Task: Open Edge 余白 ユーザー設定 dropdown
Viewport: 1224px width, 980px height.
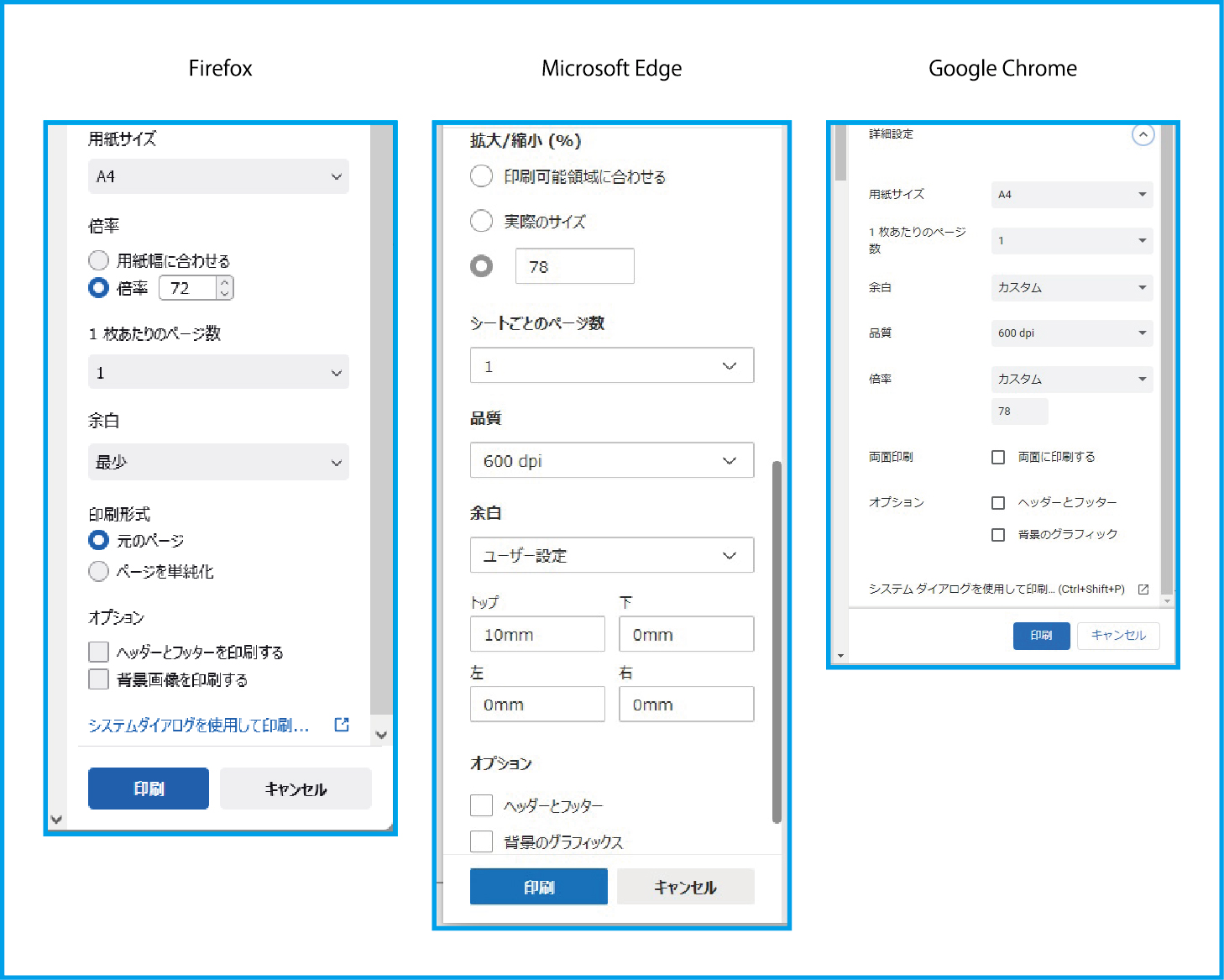Action: tap(612, 555)
